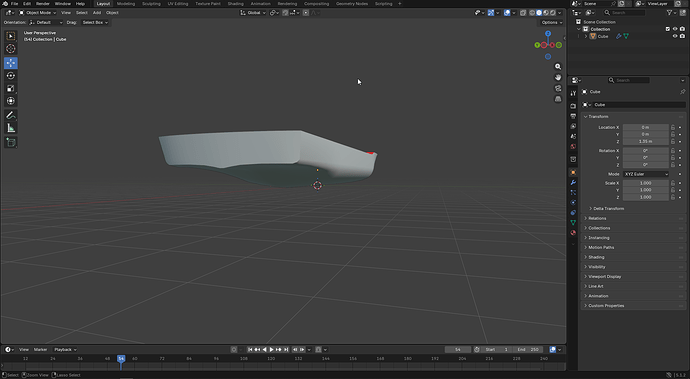Screen dimensions: 690x379
Task: Switch to Solid viewport shading
Action: [539, 13]
